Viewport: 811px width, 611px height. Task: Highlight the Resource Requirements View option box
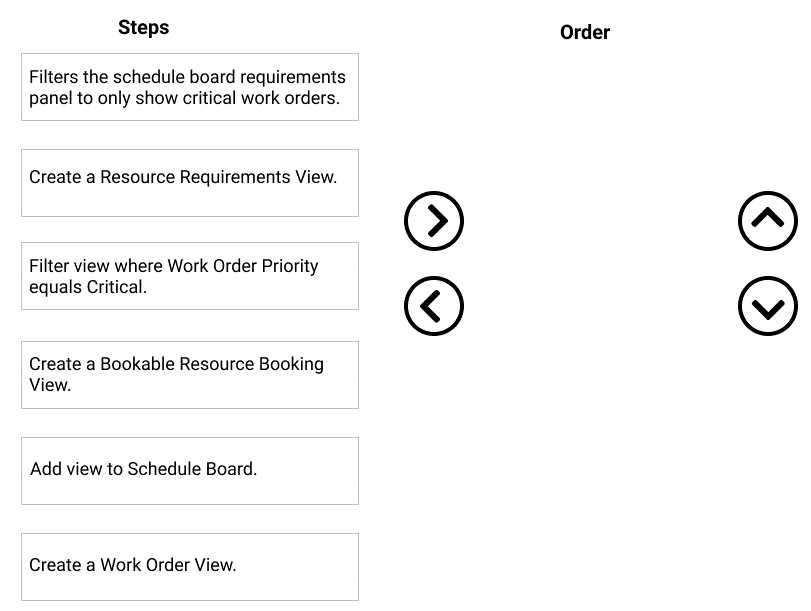pos(190,183)
